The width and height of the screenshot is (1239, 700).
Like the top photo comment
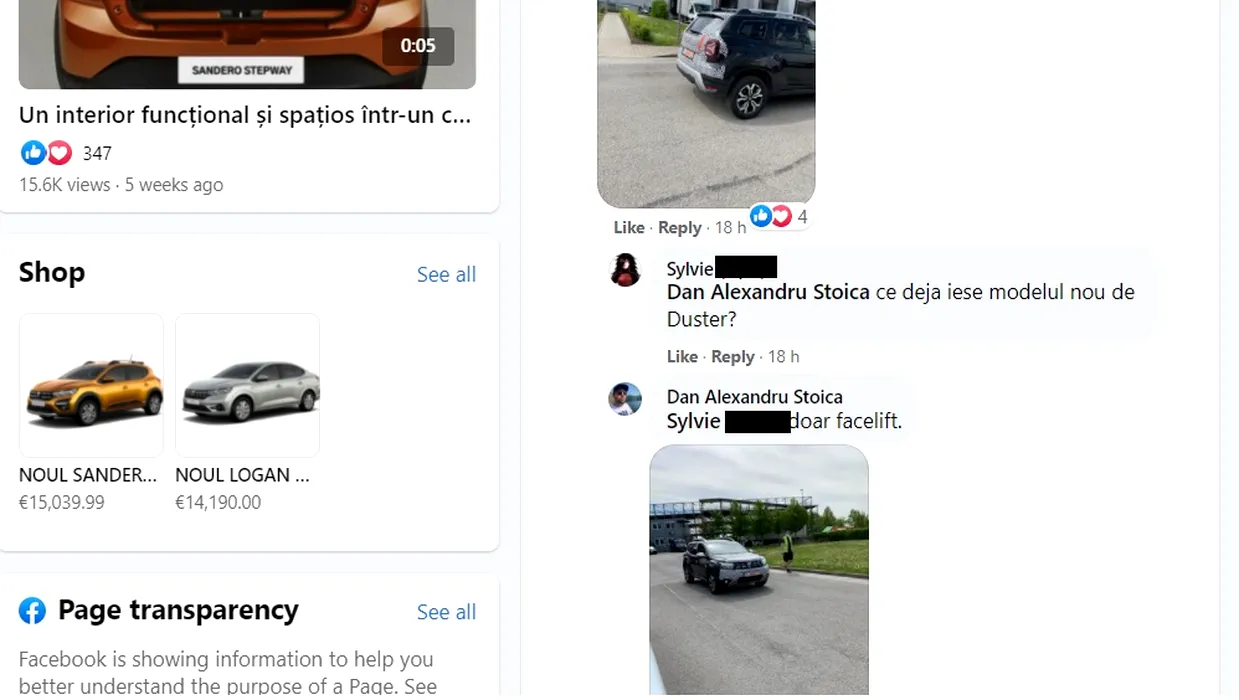pyautogui.click(x=629, y=228)
